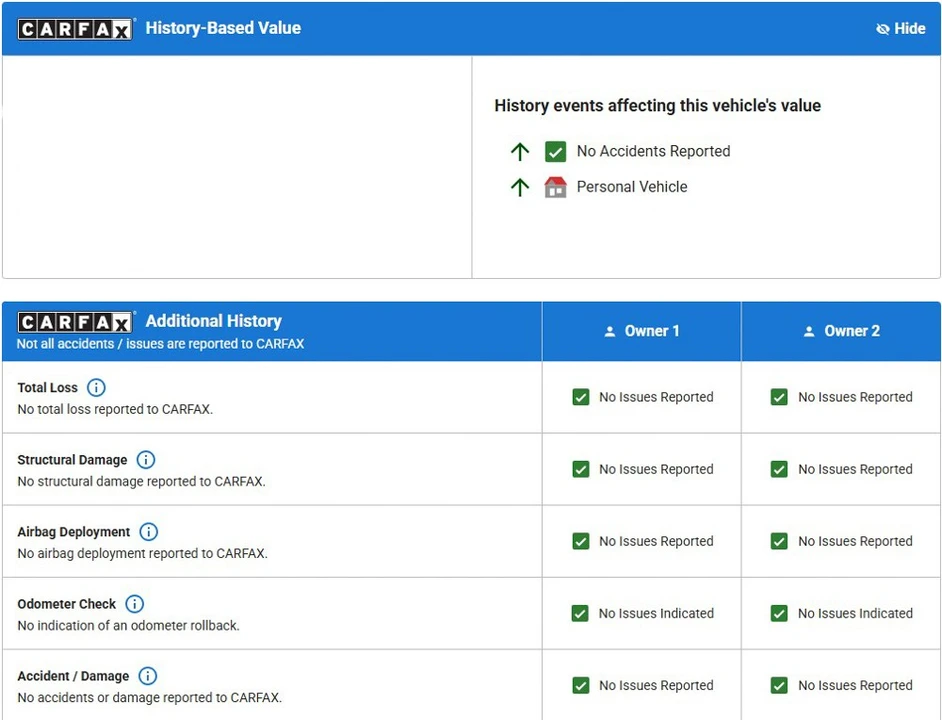Click 'No total loss reported to CARFAX.'

tap(115, 409)
